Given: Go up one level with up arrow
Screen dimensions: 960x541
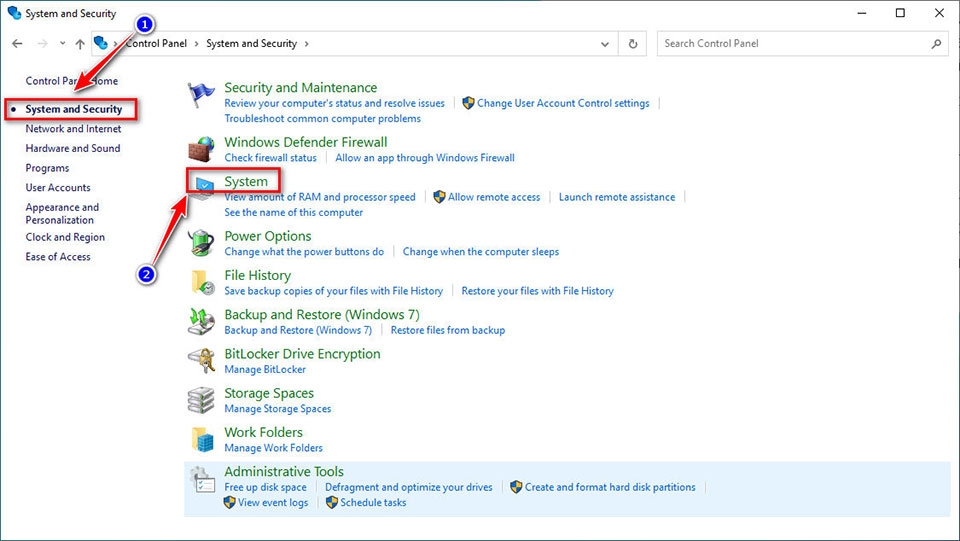Looking at the screenshot, I should tap(80, 43).
